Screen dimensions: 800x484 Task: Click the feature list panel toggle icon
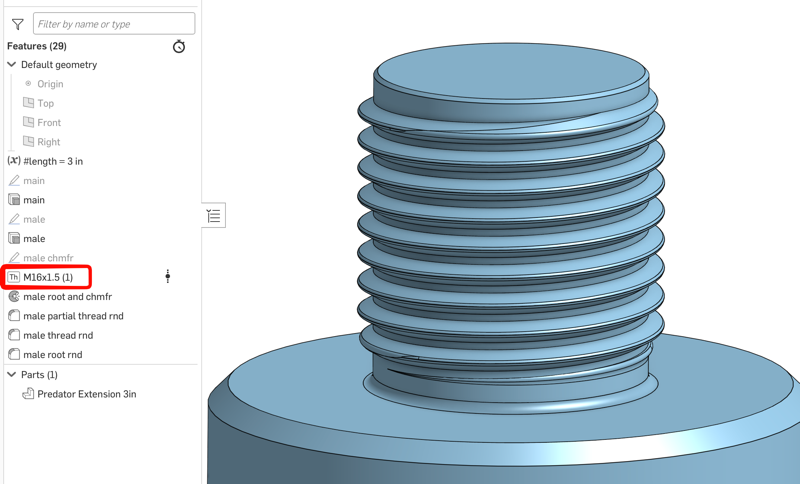pyautogui.click(x=214, y=216)
